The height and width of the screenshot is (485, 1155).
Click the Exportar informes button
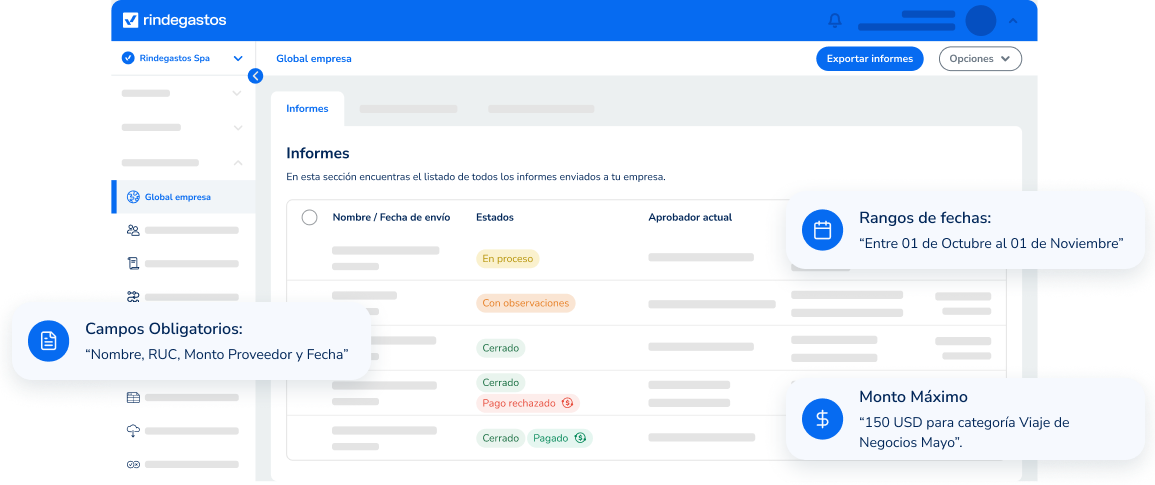[x=869, y=59]
